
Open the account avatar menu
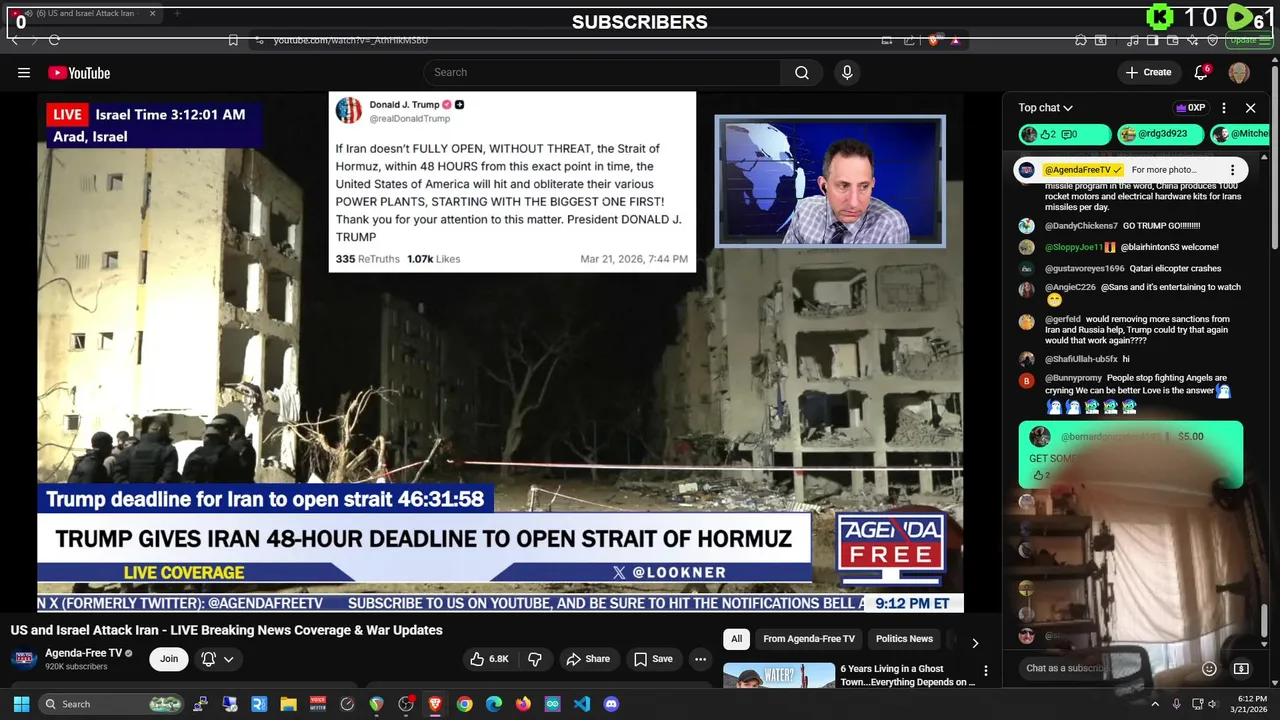tap(1239, 72)
